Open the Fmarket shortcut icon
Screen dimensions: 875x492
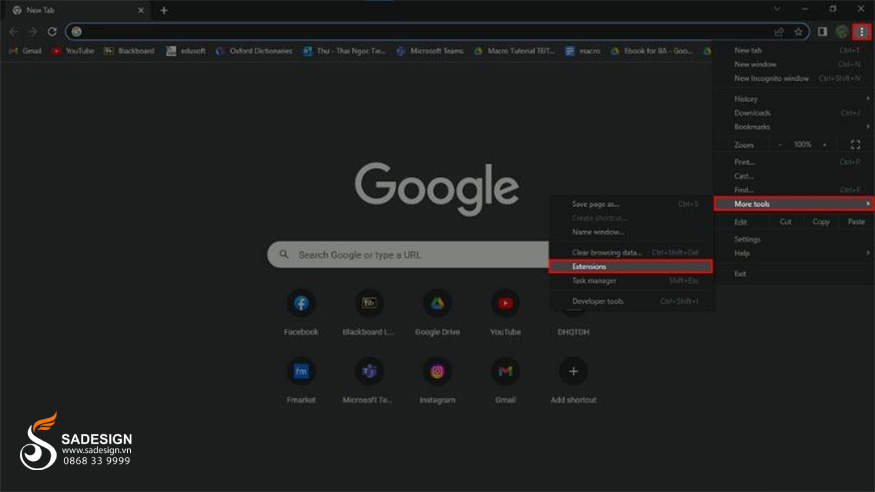(x=301, y=372)
